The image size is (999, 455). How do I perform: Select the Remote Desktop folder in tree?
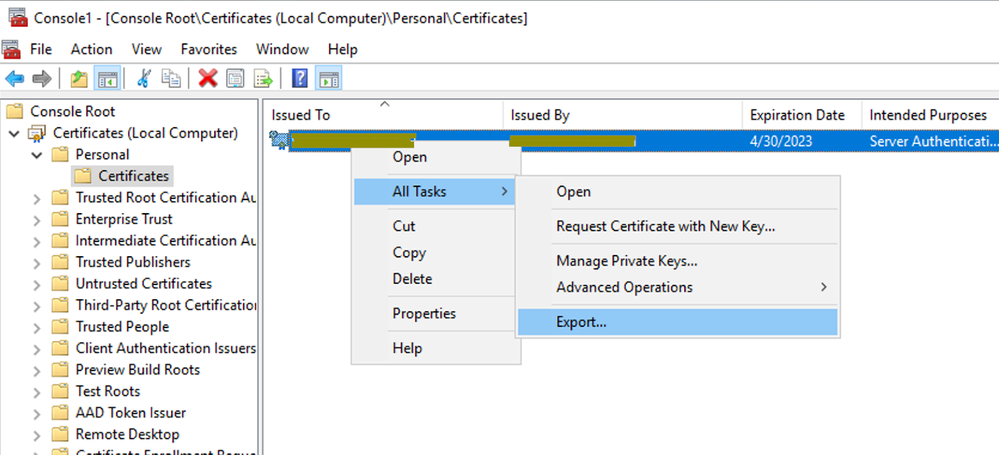[x=127, y=434]
